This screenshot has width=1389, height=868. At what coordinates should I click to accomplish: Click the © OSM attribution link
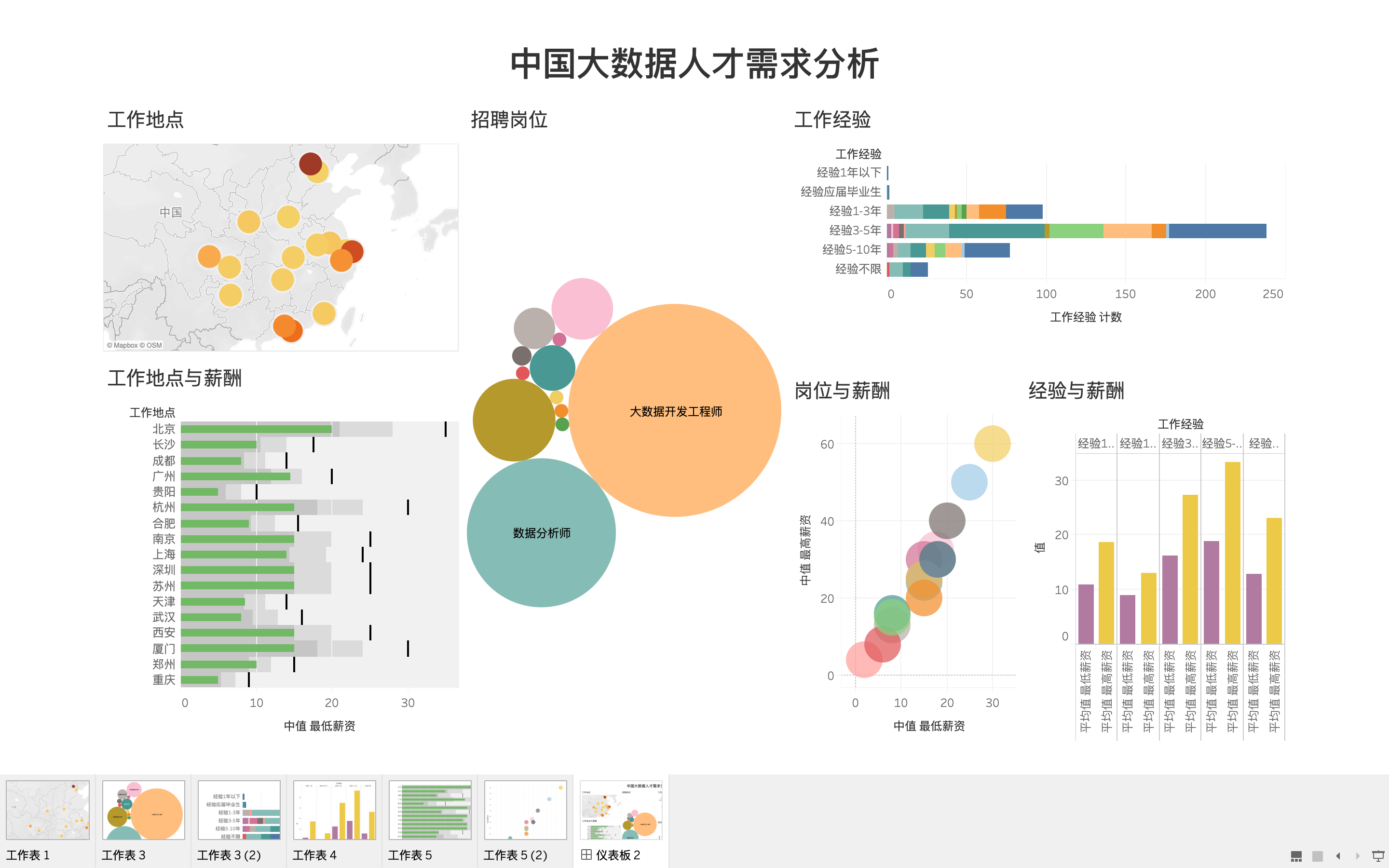click(x=150, y=345)
